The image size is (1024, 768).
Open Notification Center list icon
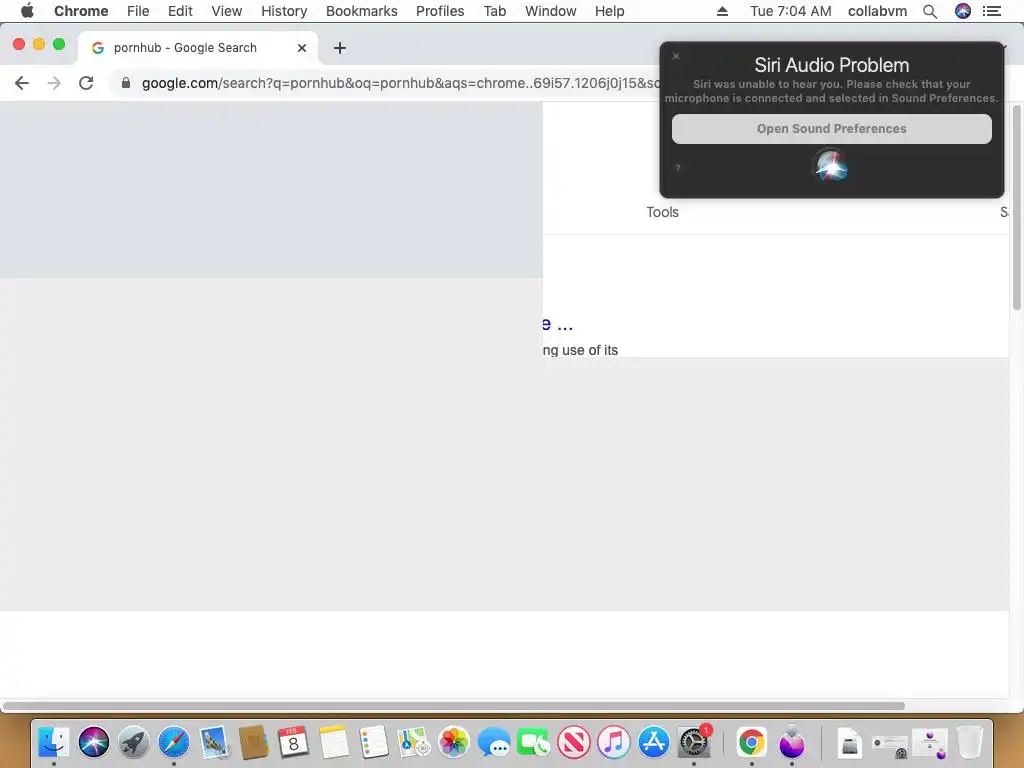pos(991,11)
